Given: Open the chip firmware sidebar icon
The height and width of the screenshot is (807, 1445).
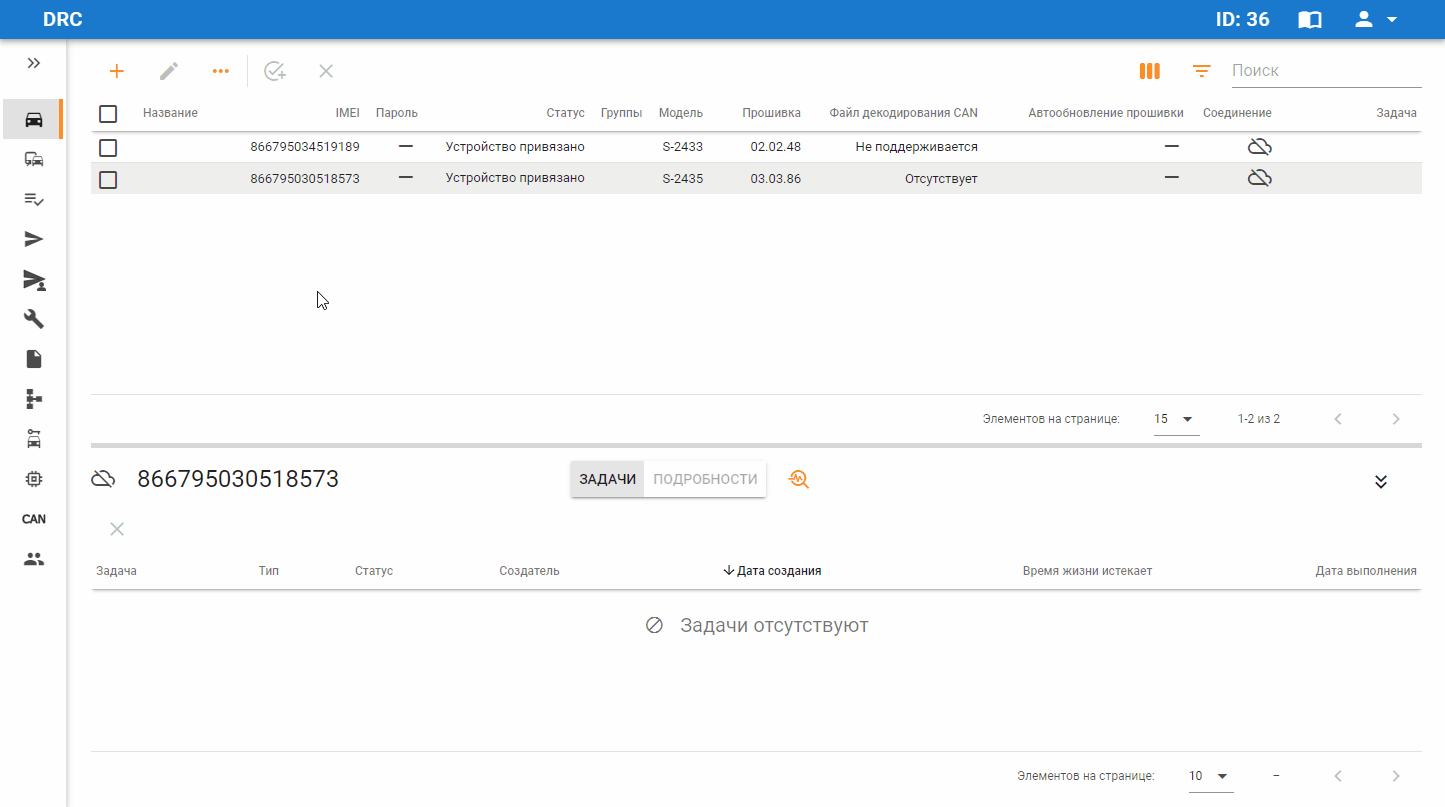Looking at the screenshot, I should (34, 479).
